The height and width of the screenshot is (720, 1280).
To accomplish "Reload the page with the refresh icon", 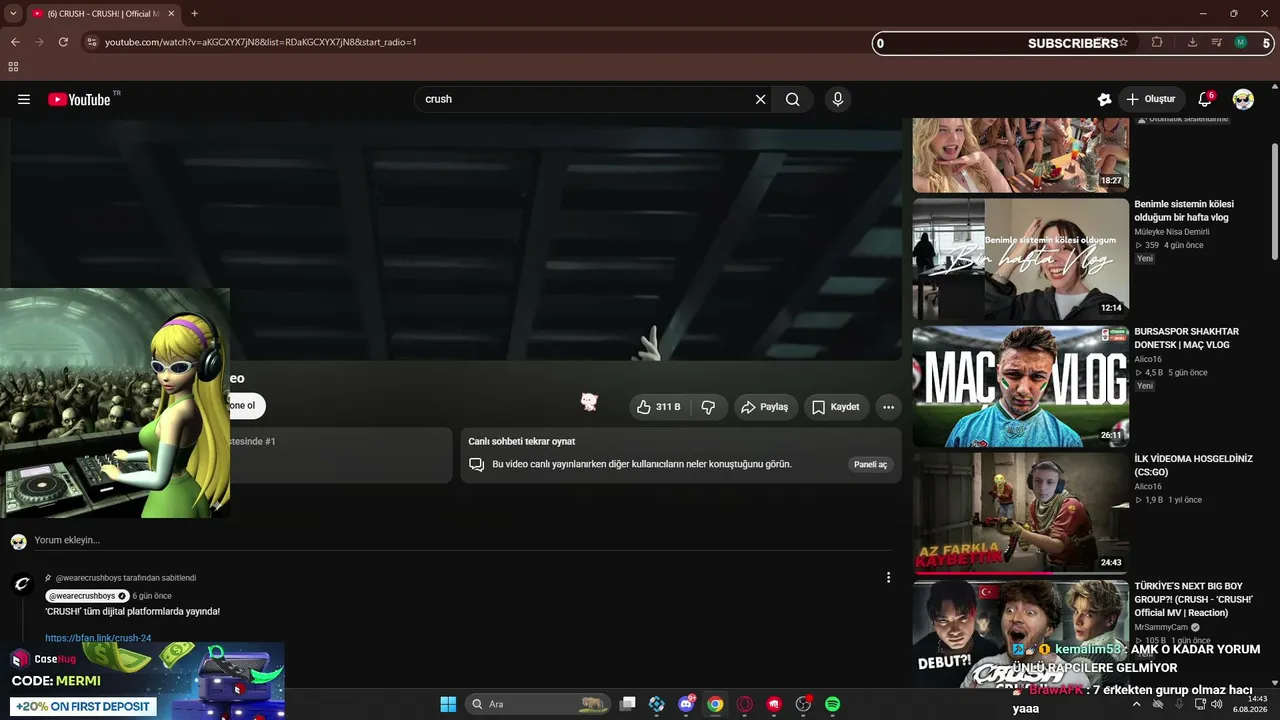I will (63, 42).
